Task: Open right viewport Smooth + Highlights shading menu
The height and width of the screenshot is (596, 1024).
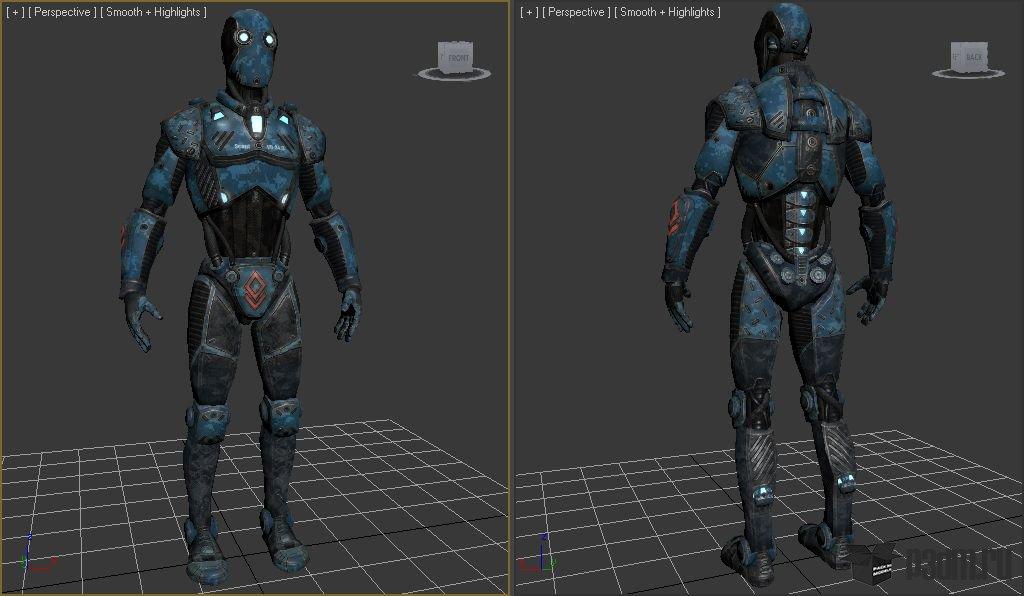Action: point(667,12)
